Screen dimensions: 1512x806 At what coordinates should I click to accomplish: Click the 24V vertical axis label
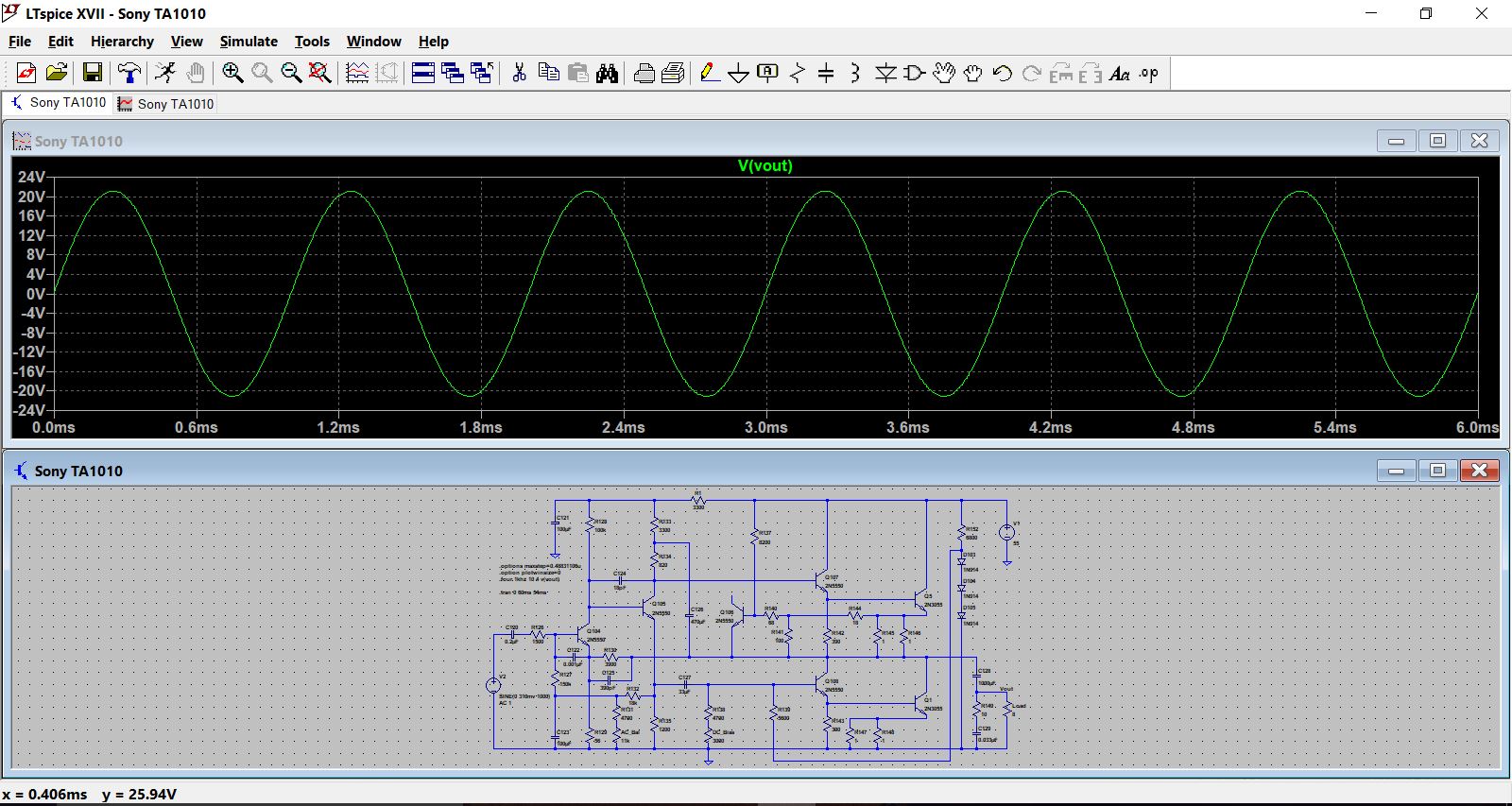point(31,177)
